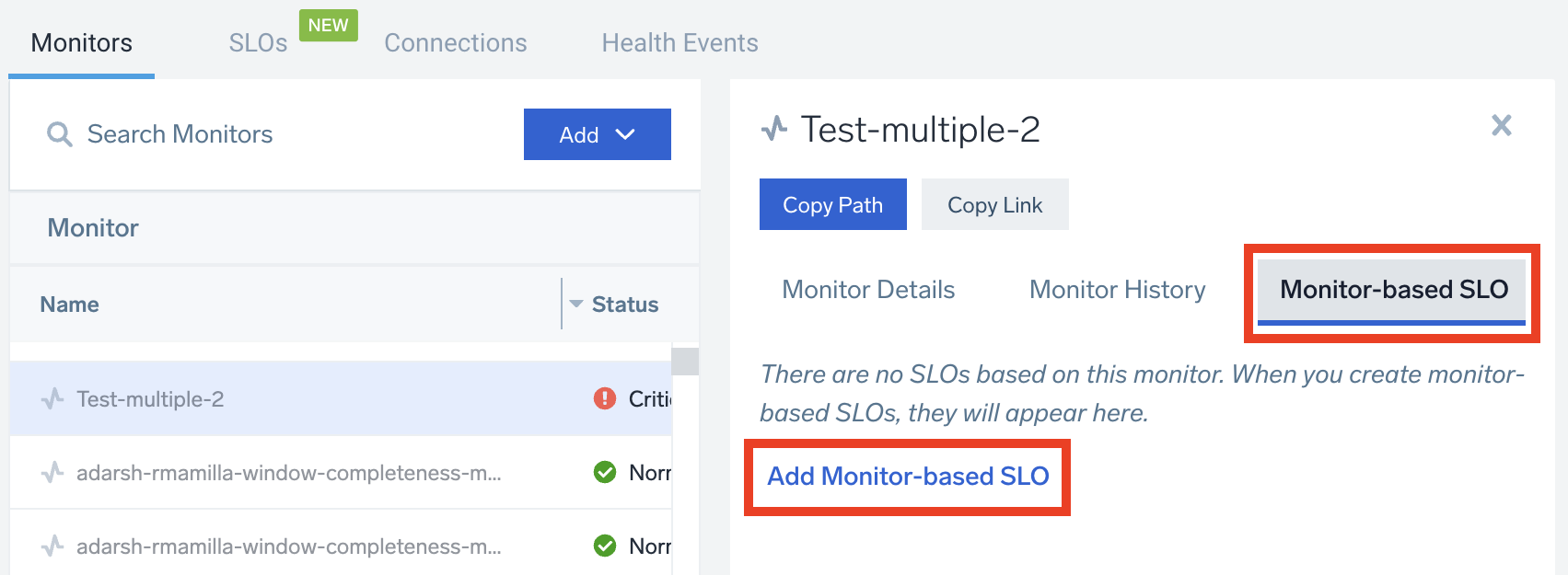Click the pulse icon in the detail panel title
Image resolution: width=1568 pixels, height=575 pixels.
774,129
